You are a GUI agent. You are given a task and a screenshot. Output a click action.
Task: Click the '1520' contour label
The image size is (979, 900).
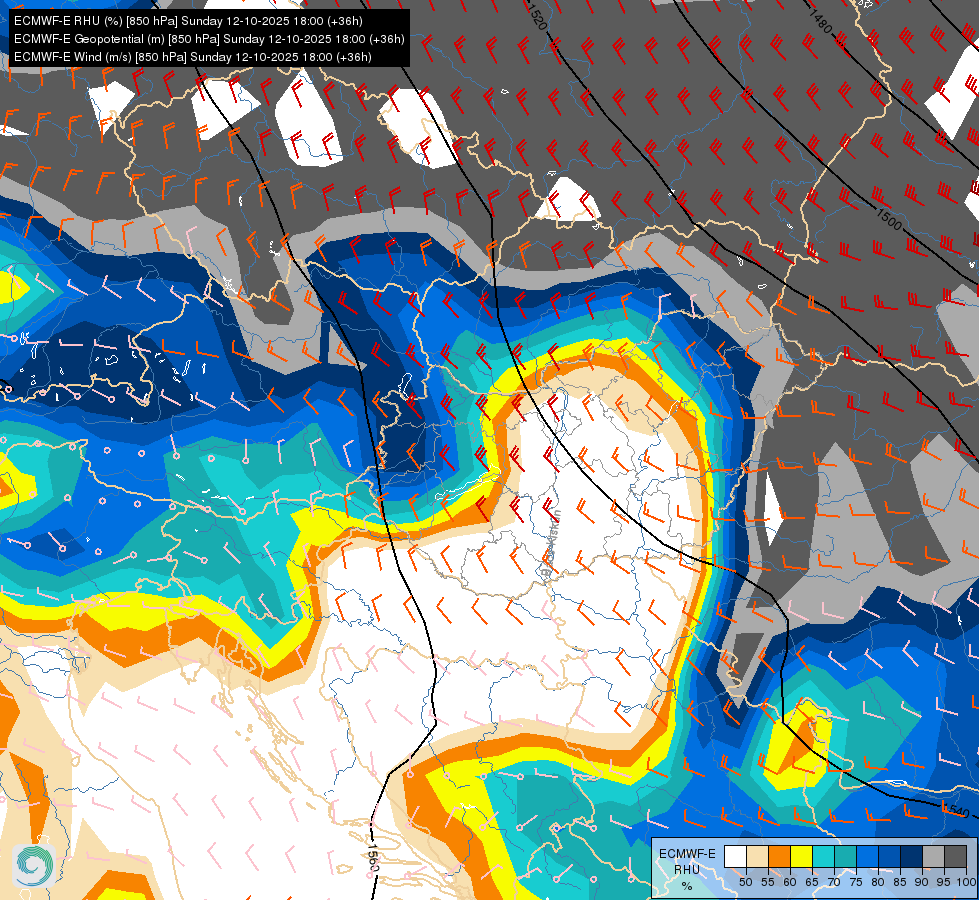[537, 17]
